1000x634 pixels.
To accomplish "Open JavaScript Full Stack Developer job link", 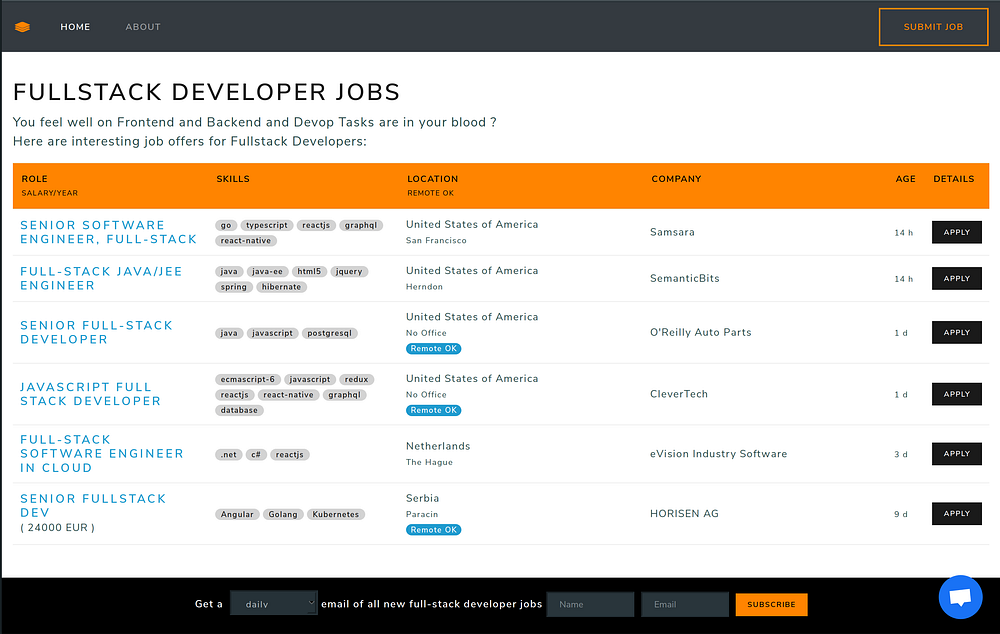I will click(90, 394).
